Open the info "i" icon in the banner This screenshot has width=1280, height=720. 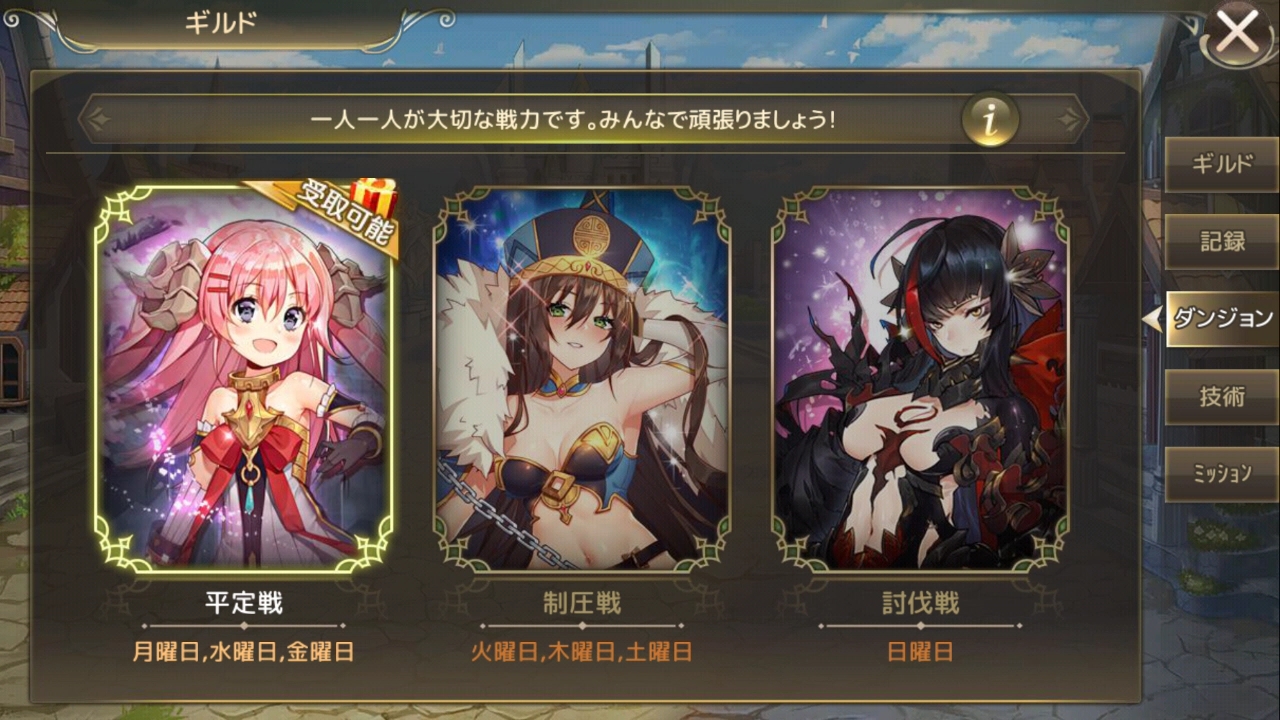pos(990,120)
